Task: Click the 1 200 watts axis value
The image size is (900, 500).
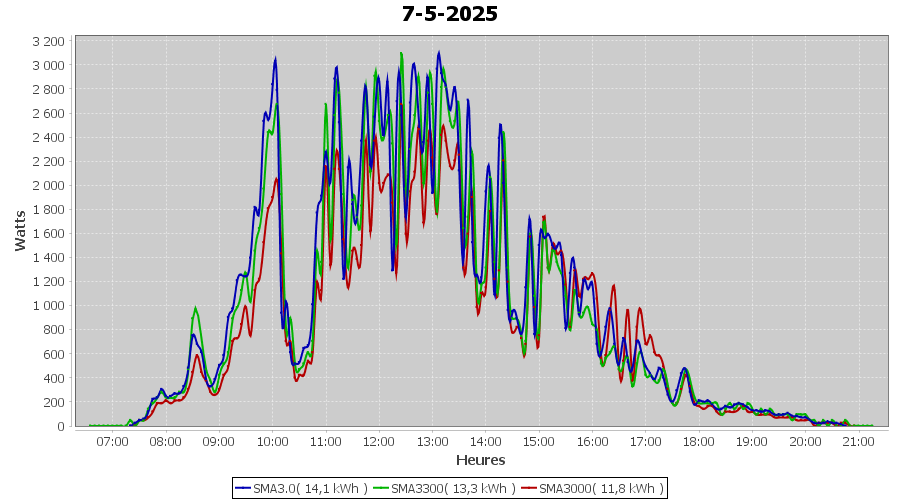Action: (49, 282)
